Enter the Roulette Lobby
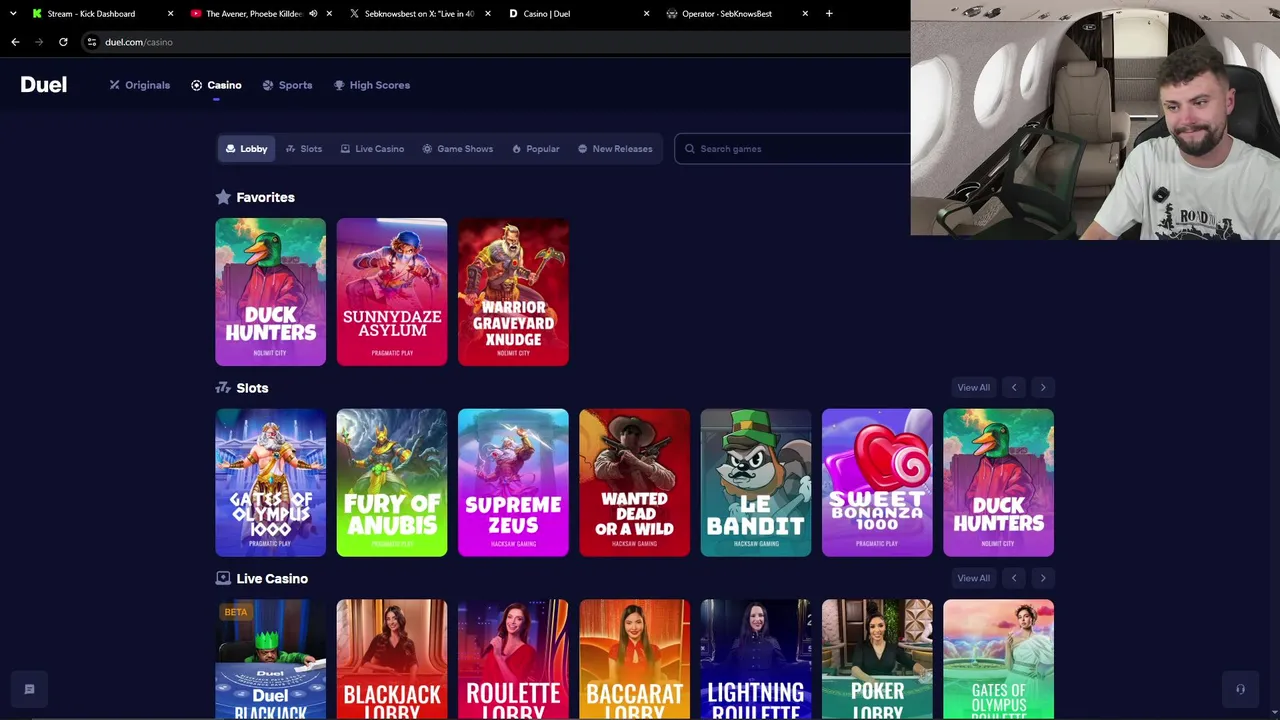The image size is (1280, 720). point(513,659)
